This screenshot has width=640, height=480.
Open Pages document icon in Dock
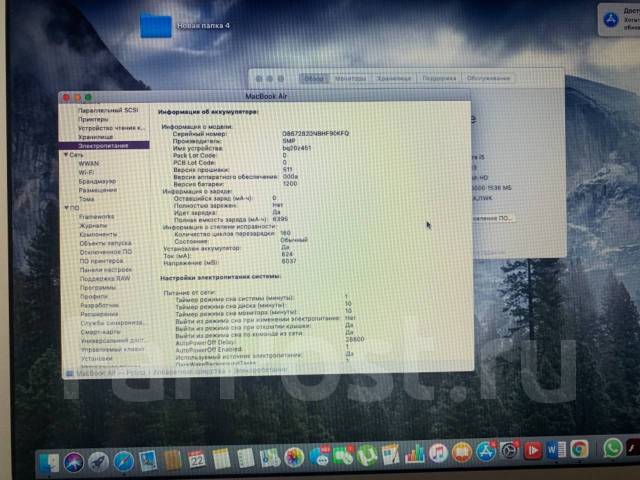pos(391,455)
